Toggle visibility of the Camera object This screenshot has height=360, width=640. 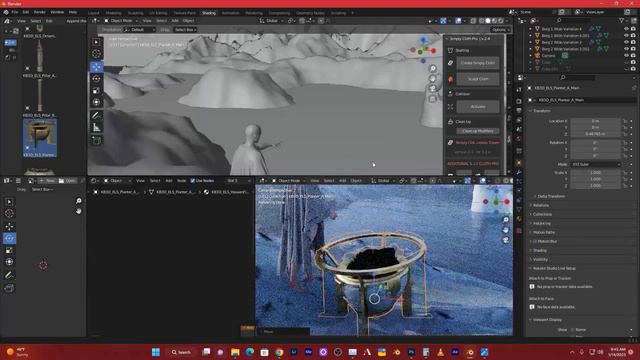626,56
